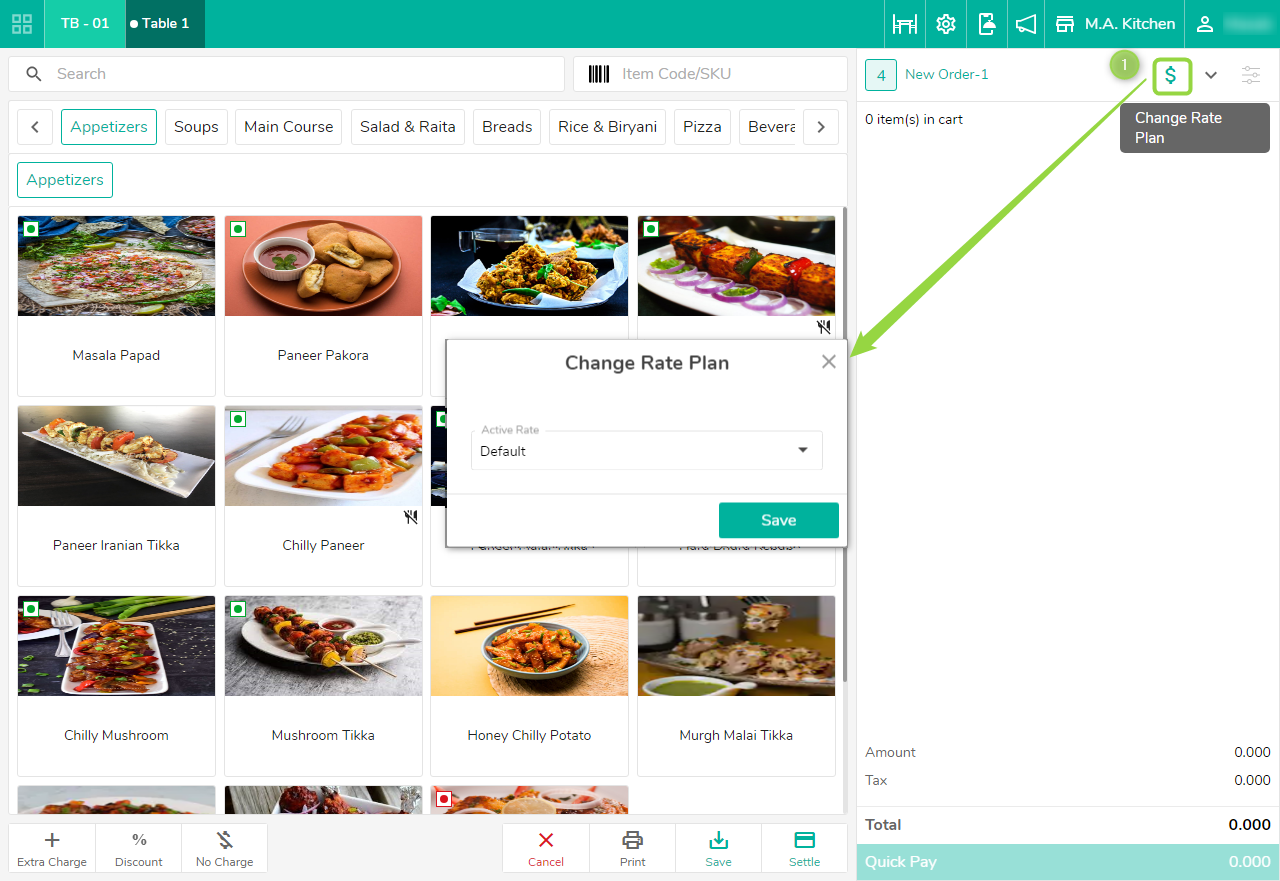The width and height of the screenshot is (1280, 881).
Task: Click the menu items scrollbar
Action: pyautogui.click(x=845, y=444)
